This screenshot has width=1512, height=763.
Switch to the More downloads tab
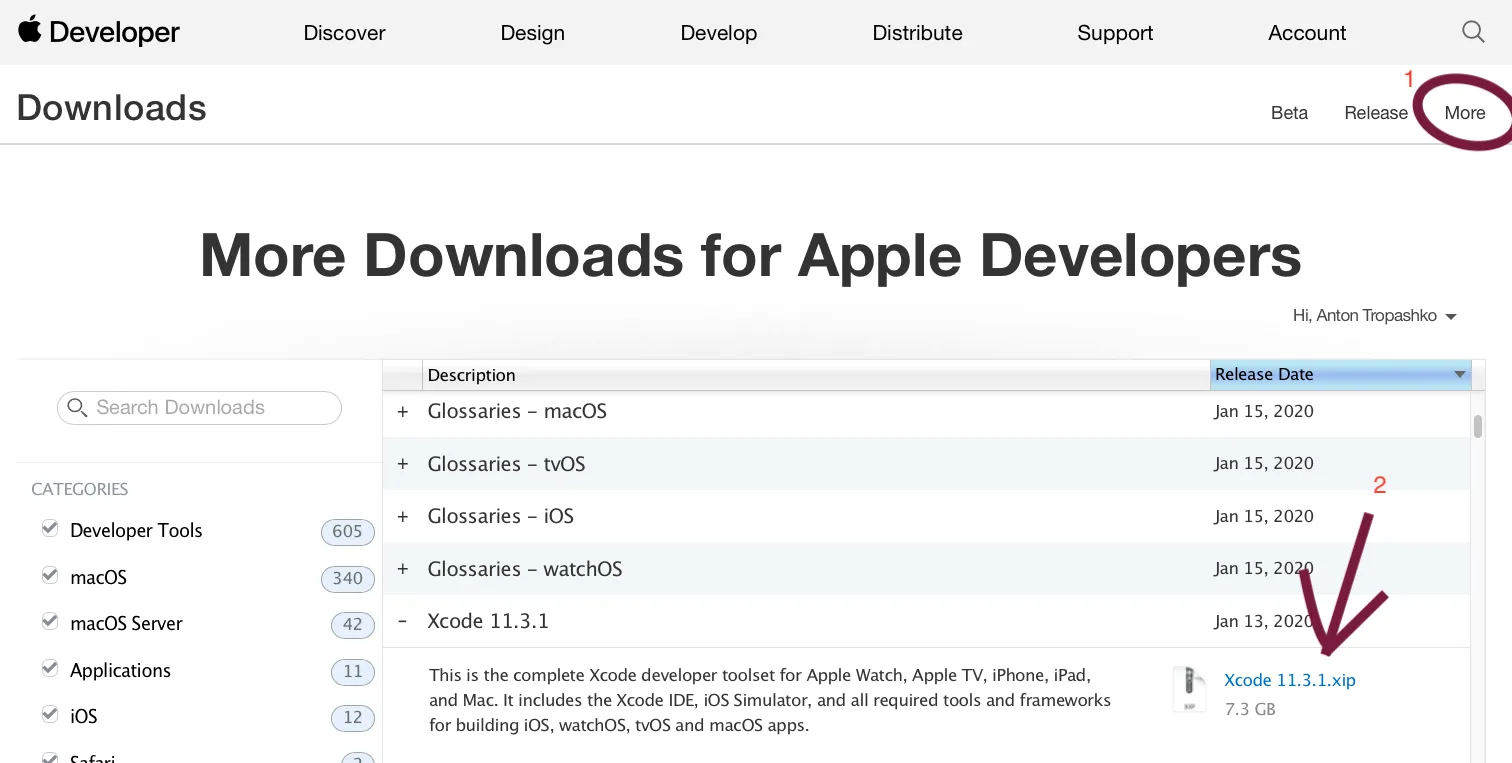[1465, 113]
